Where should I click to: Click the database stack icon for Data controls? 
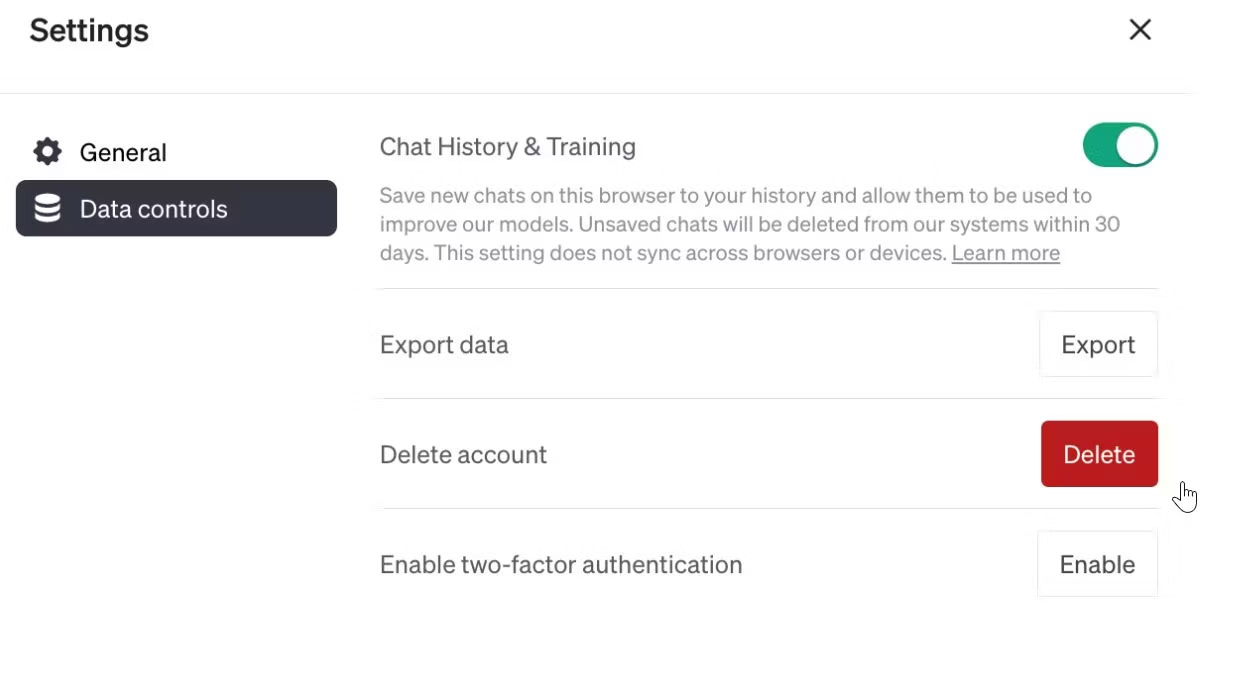47,208
